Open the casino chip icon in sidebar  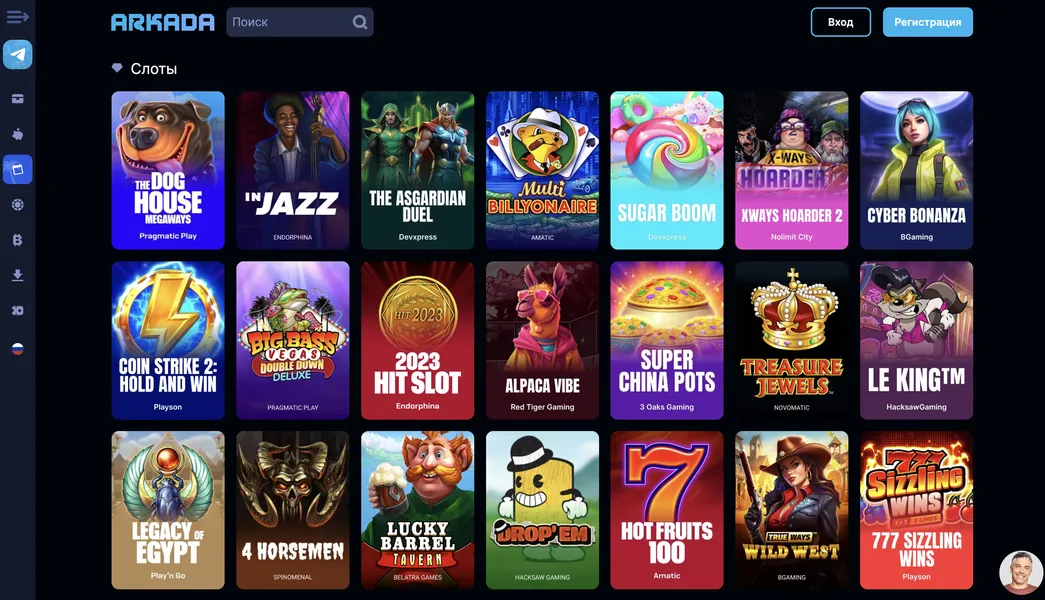tap(17, 205)
